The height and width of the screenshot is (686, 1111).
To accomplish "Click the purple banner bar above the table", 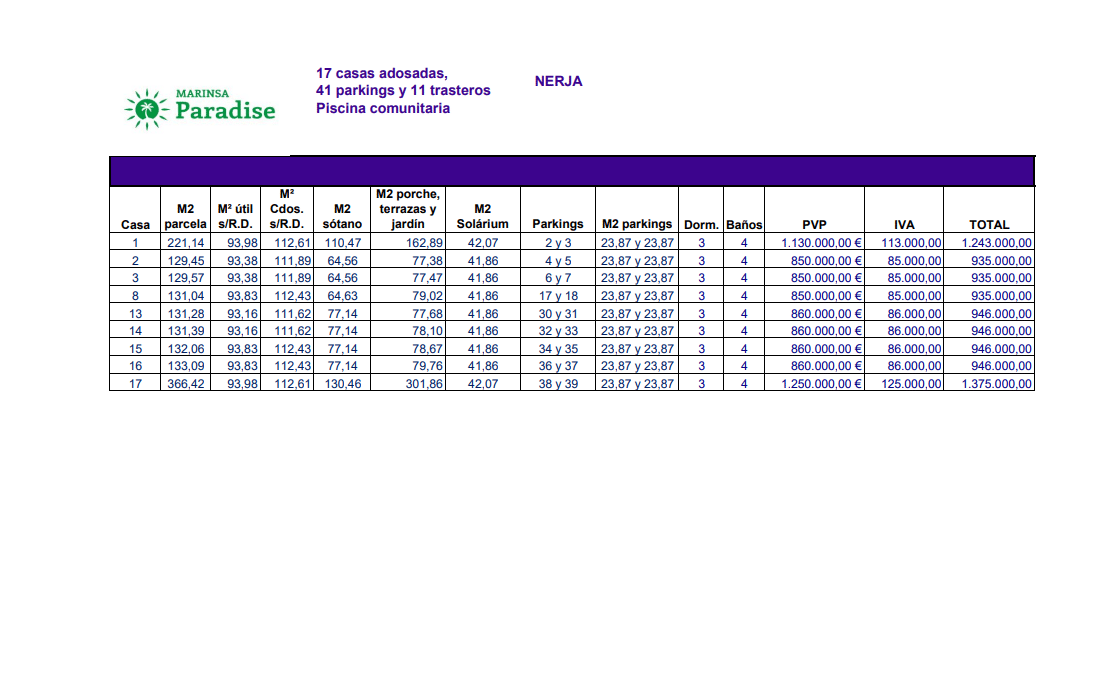I will point(571,171).
